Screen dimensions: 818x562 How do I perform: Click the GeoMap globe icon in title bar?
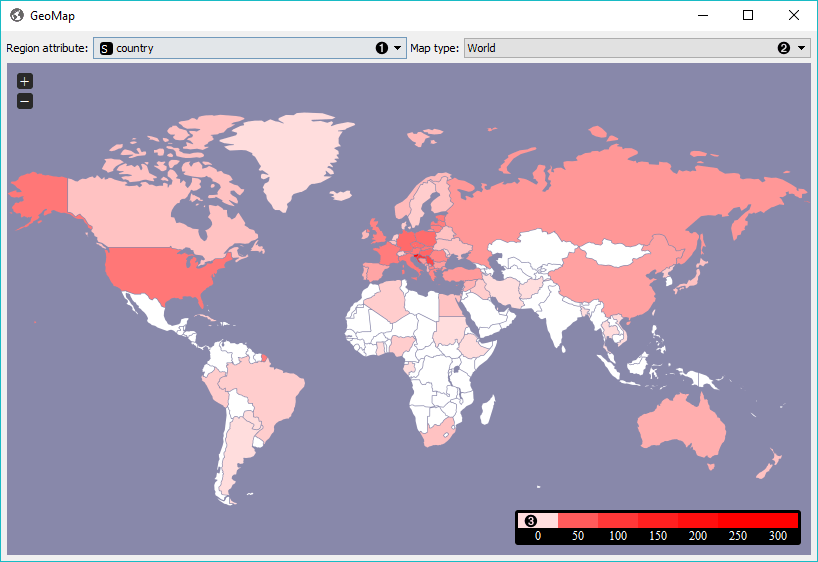point(17,16)
